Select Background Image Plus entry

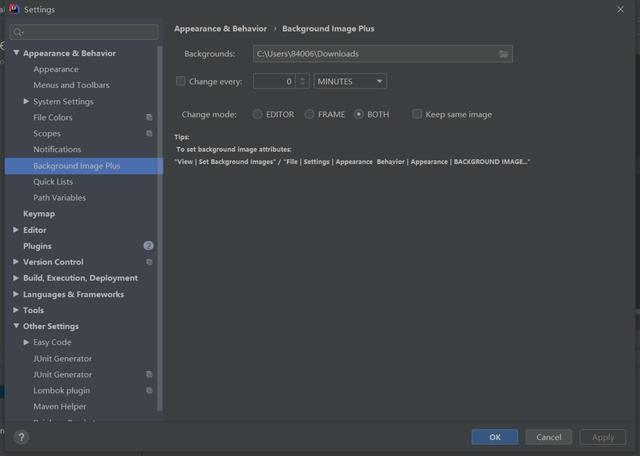[x=84, y=166]
